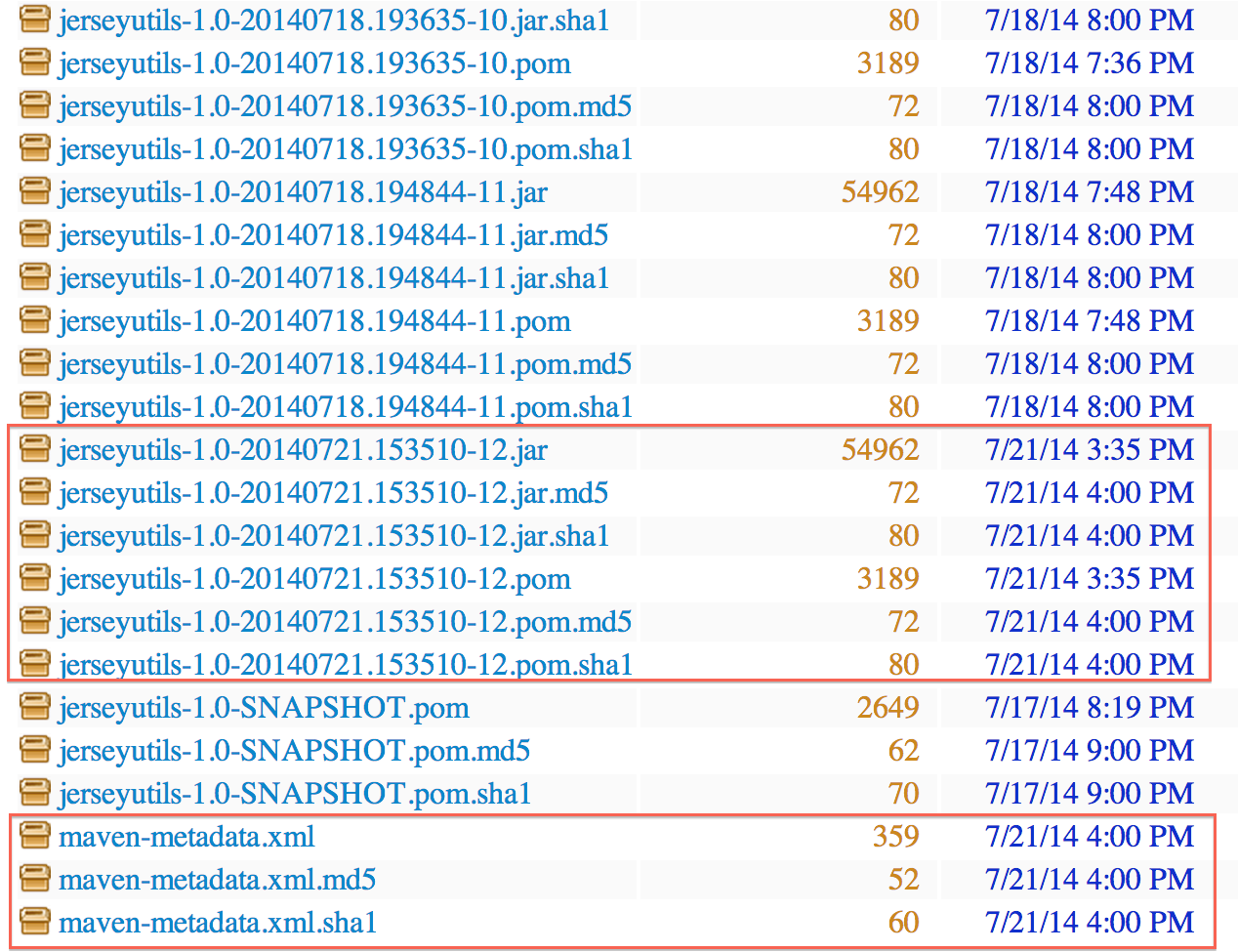The image size is (1238, 952).
Task: Open jerseyutils-1.0-20140721.153510-12.jar.sha1 link
Action: point(334,537)
